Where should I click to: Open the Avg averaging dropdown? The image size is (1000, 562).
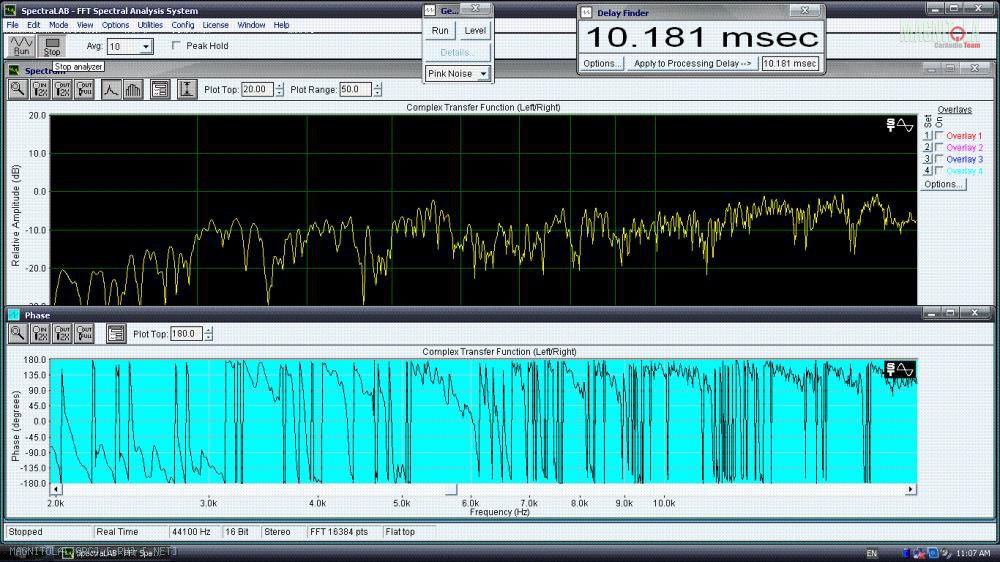click(x=146, y=47)
